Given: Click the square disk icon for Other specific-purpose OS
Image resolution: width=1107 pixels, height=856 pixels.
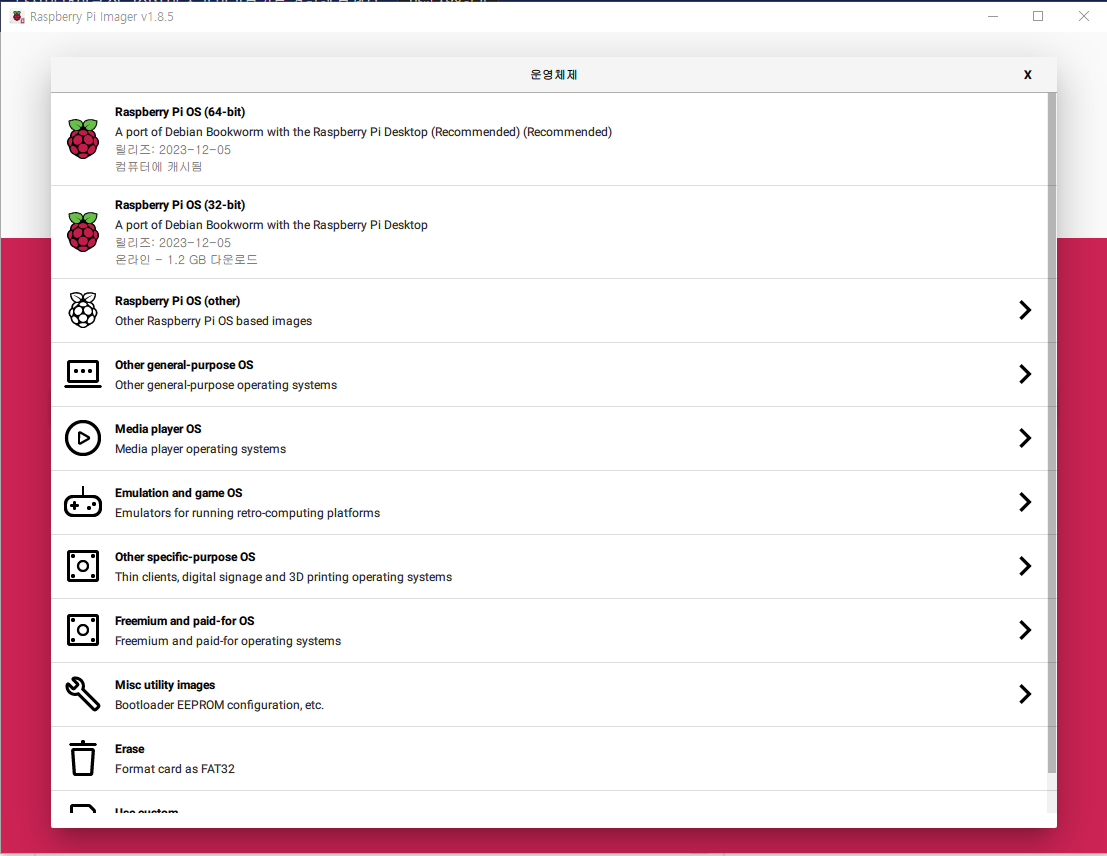Looking at the screenshot, I should click(x=83, y=566).
